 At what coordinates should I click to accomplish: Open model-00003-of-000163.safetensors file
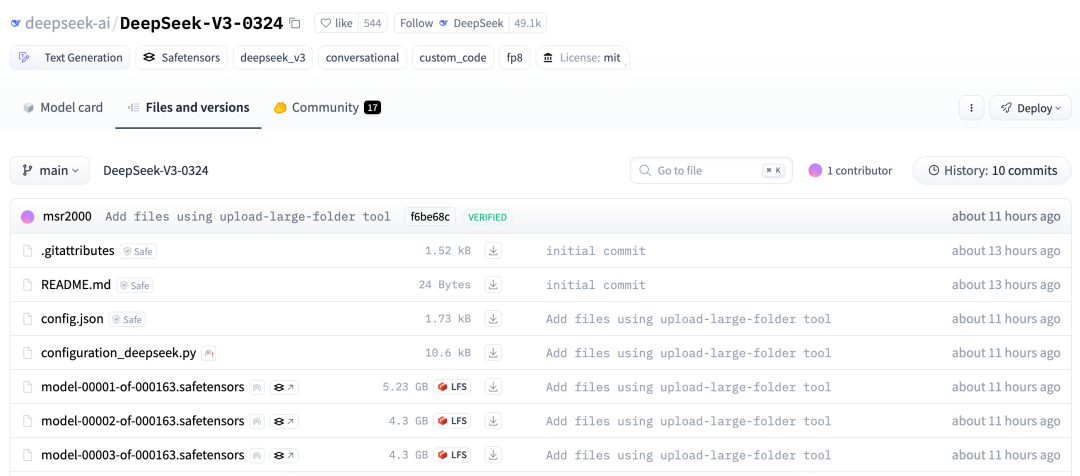[x=143, y=455]
